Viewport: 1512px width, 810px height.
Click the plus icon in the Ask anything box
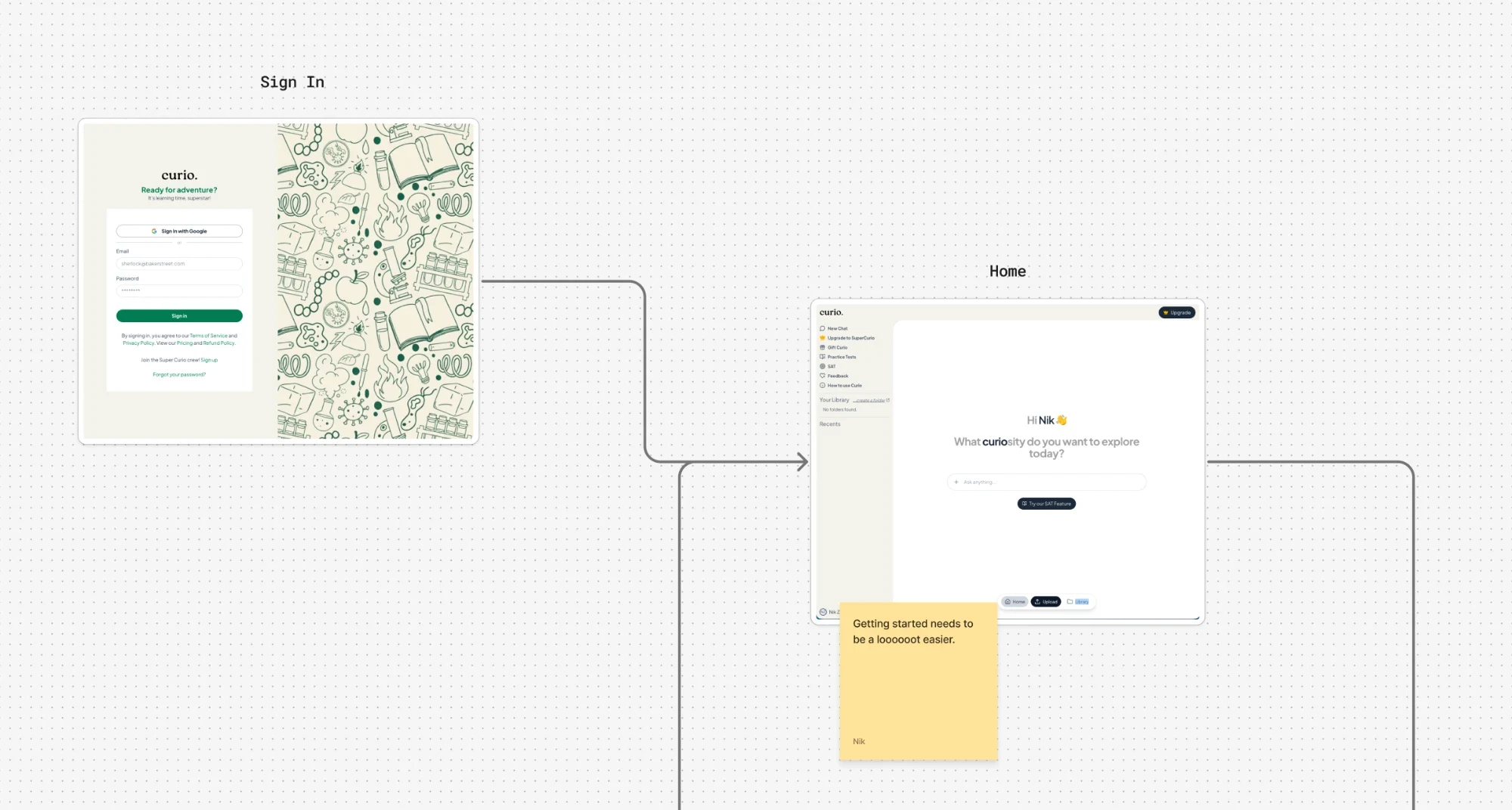click(x=956, y=482)
